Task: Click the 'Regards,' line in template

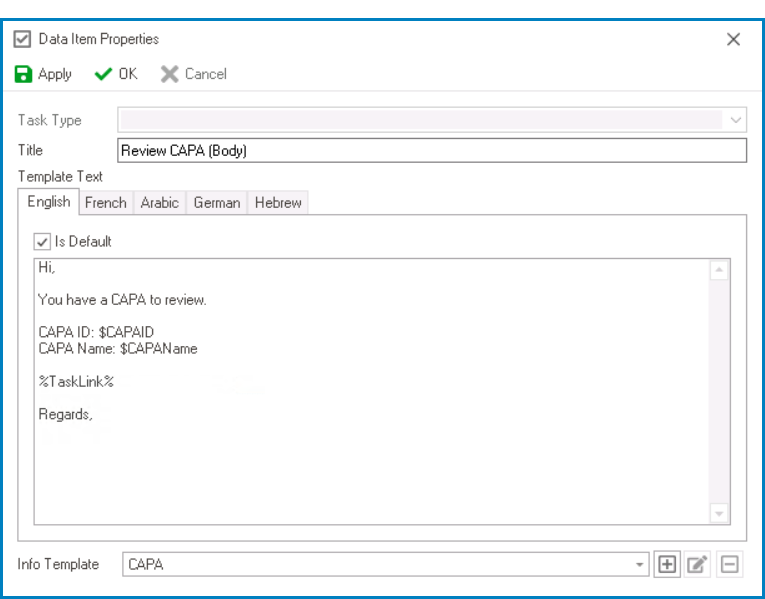Action: [65, 414]
